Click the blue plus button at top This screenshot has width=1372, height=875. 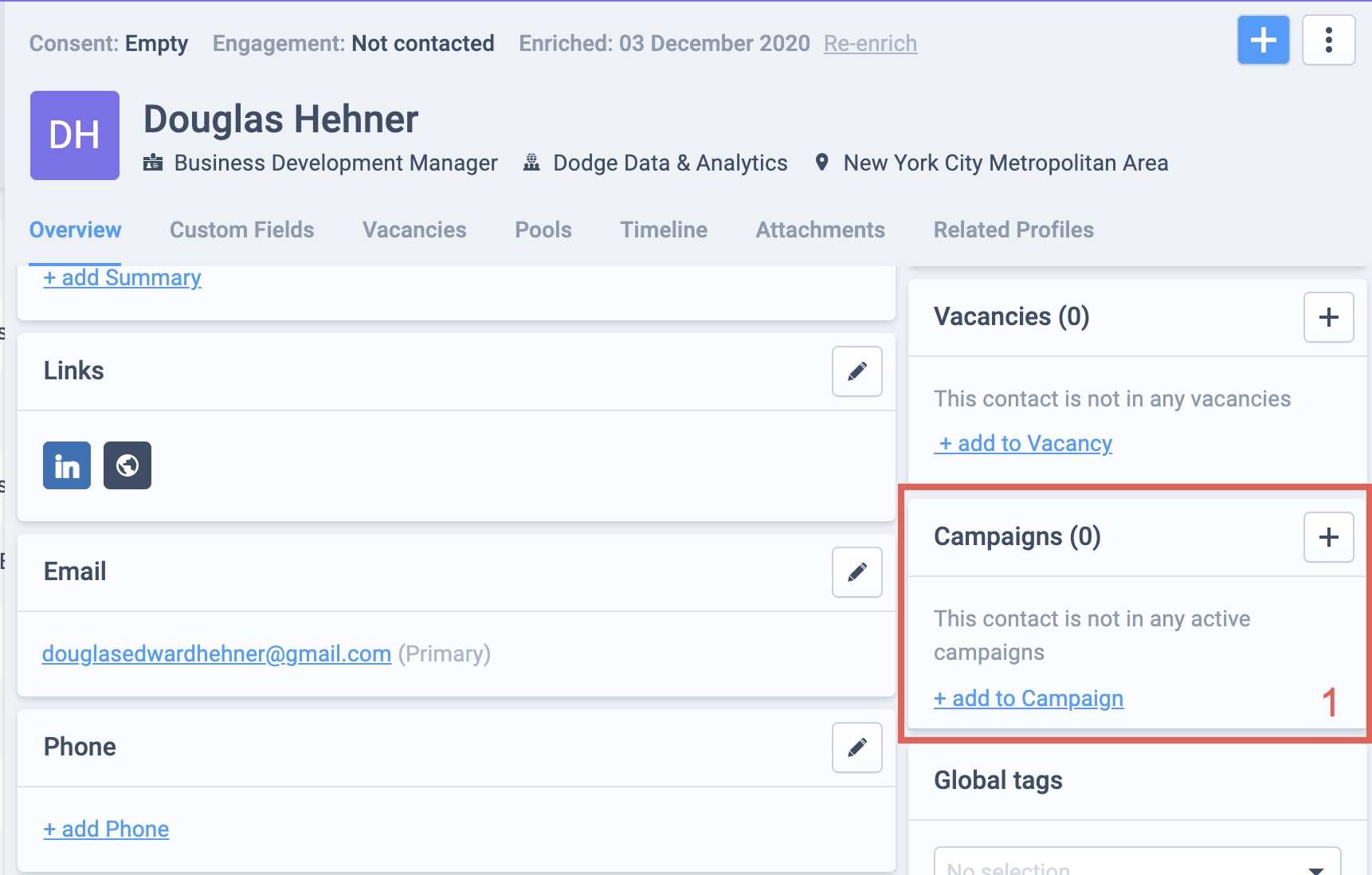(1263, 40)
